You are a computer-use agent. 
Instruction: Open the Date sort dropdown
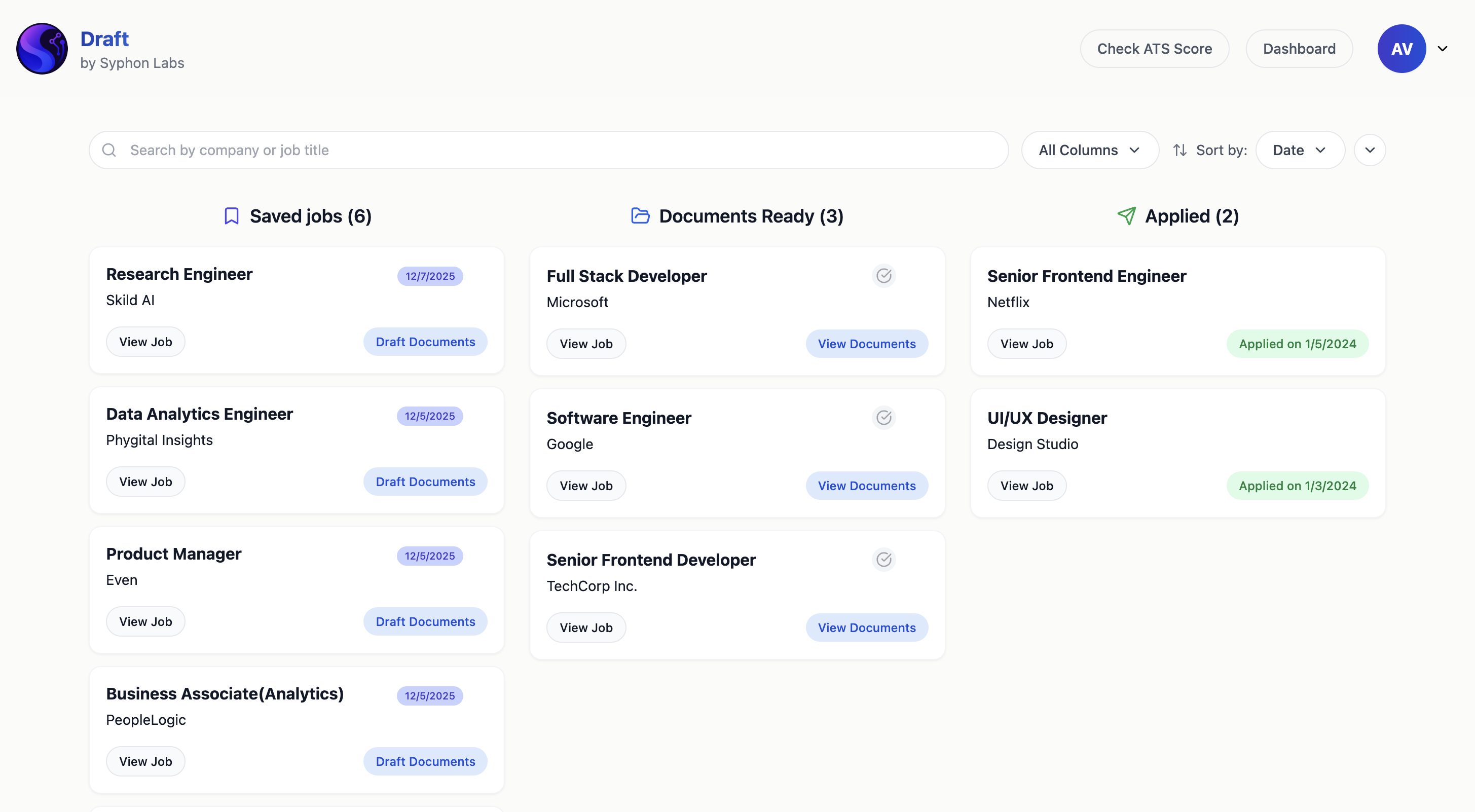point(1300,150)
